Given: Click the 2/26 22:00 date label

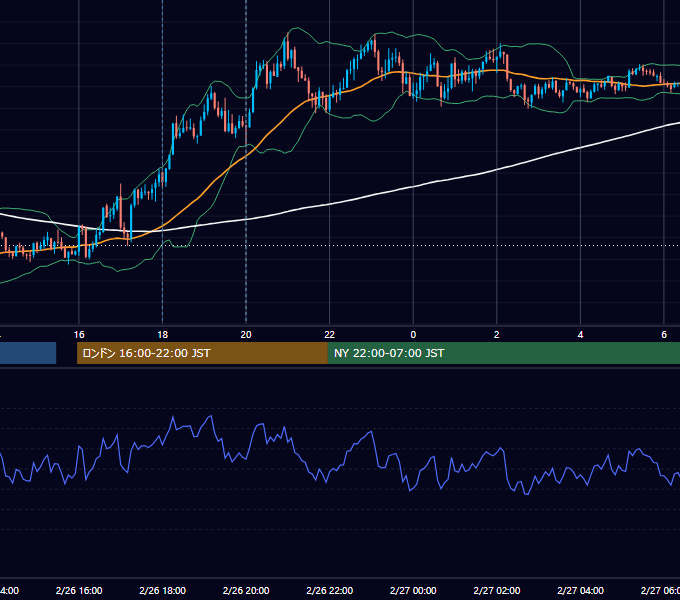Looking at the screenshot, I should click(330, 590).
